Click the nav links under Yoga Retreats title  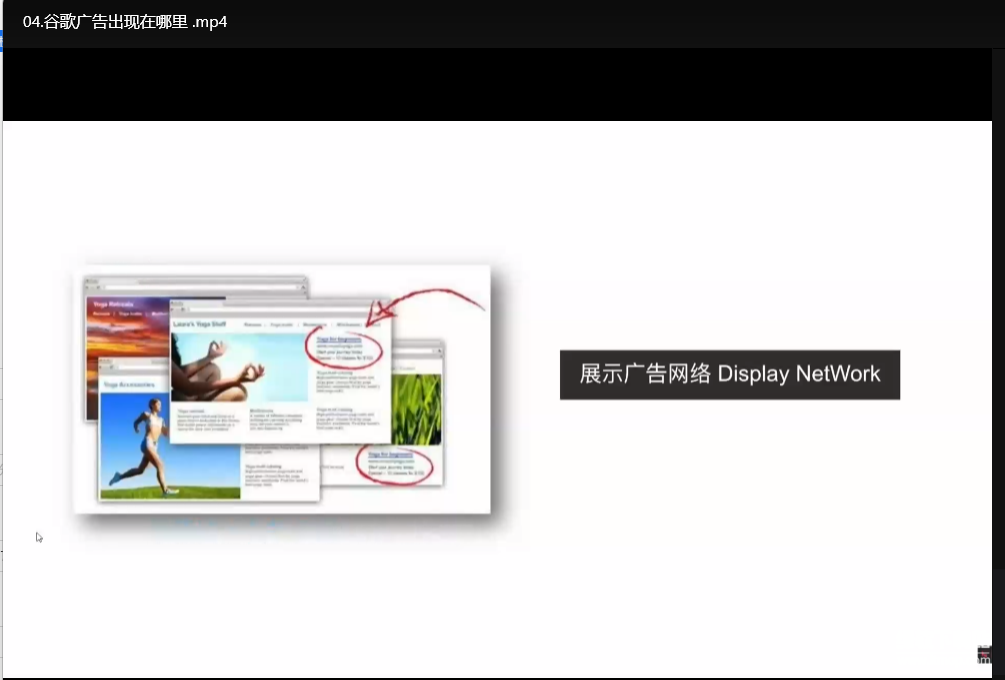coord(130,314)
